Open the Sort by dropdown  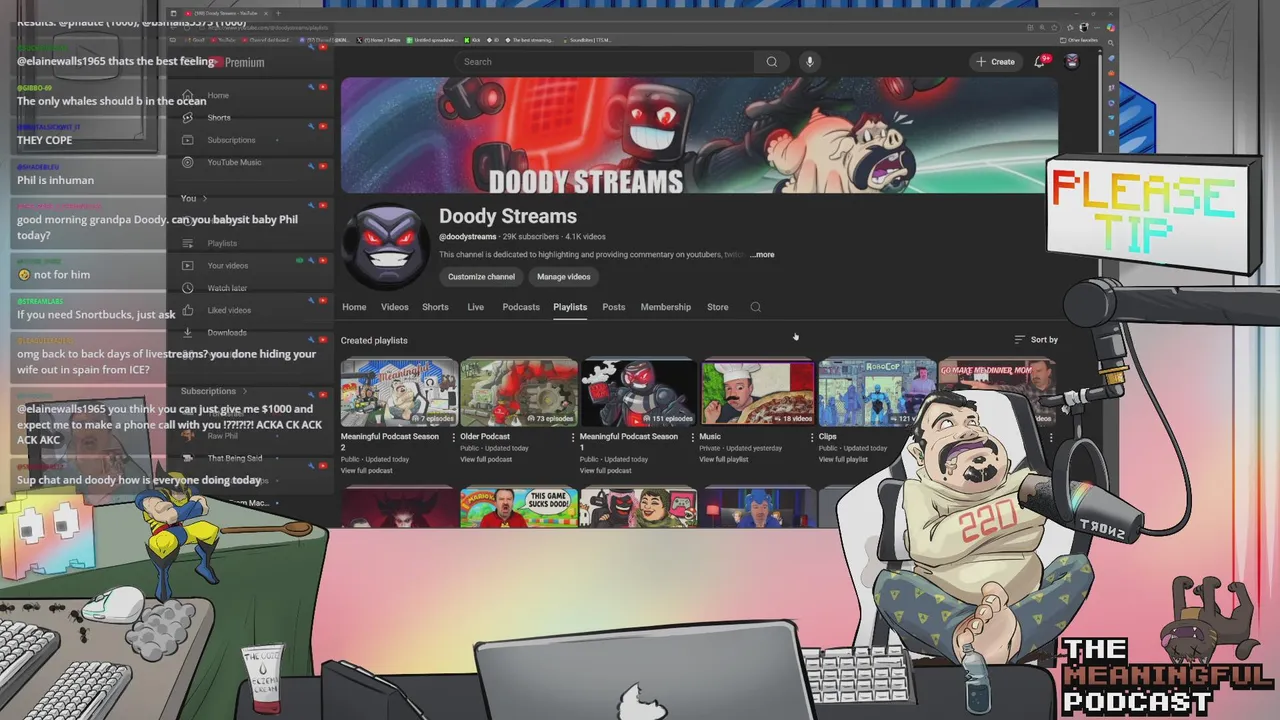[1036, 340]
